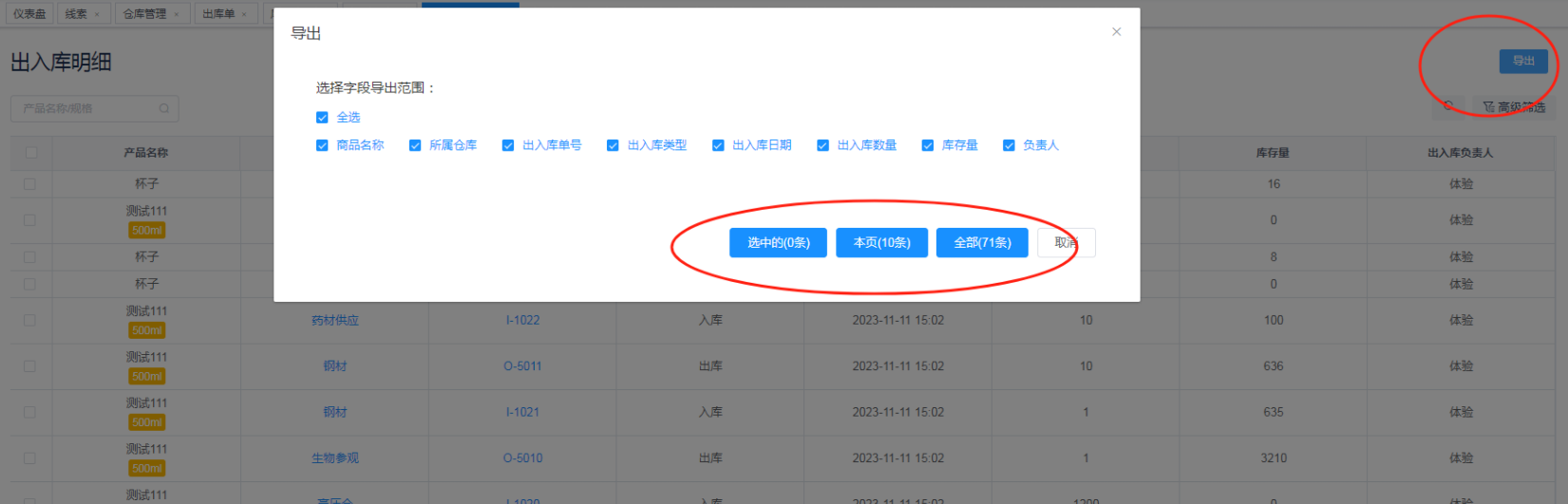Screen dimensions: 1568x504
Task: Open the I-1022 order number link
Action: coord(522,321)
